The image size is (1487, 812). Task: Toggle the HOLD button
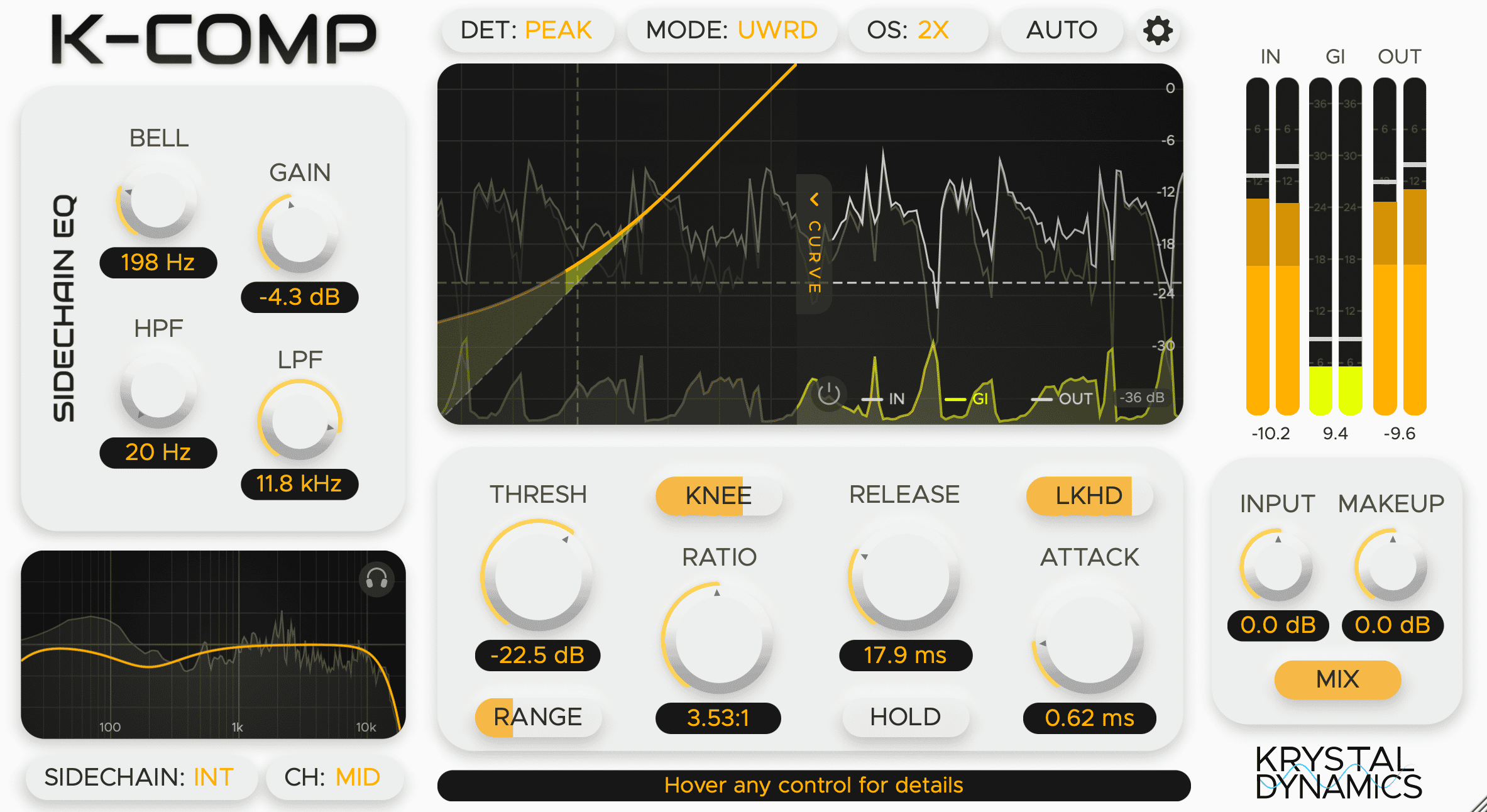tap(905, 717)
